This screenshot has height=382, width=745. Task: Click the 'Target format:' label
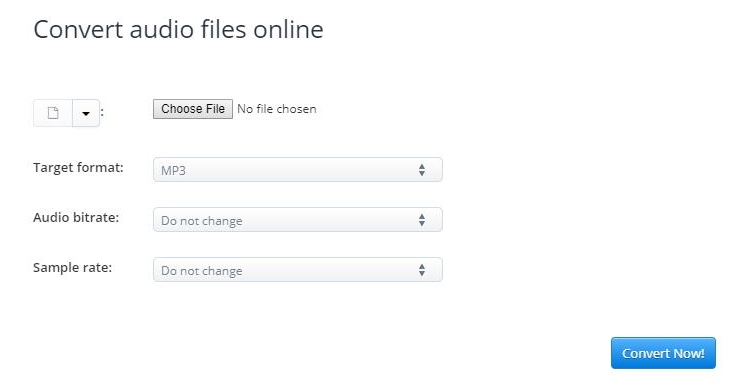(x=78, y=168)
